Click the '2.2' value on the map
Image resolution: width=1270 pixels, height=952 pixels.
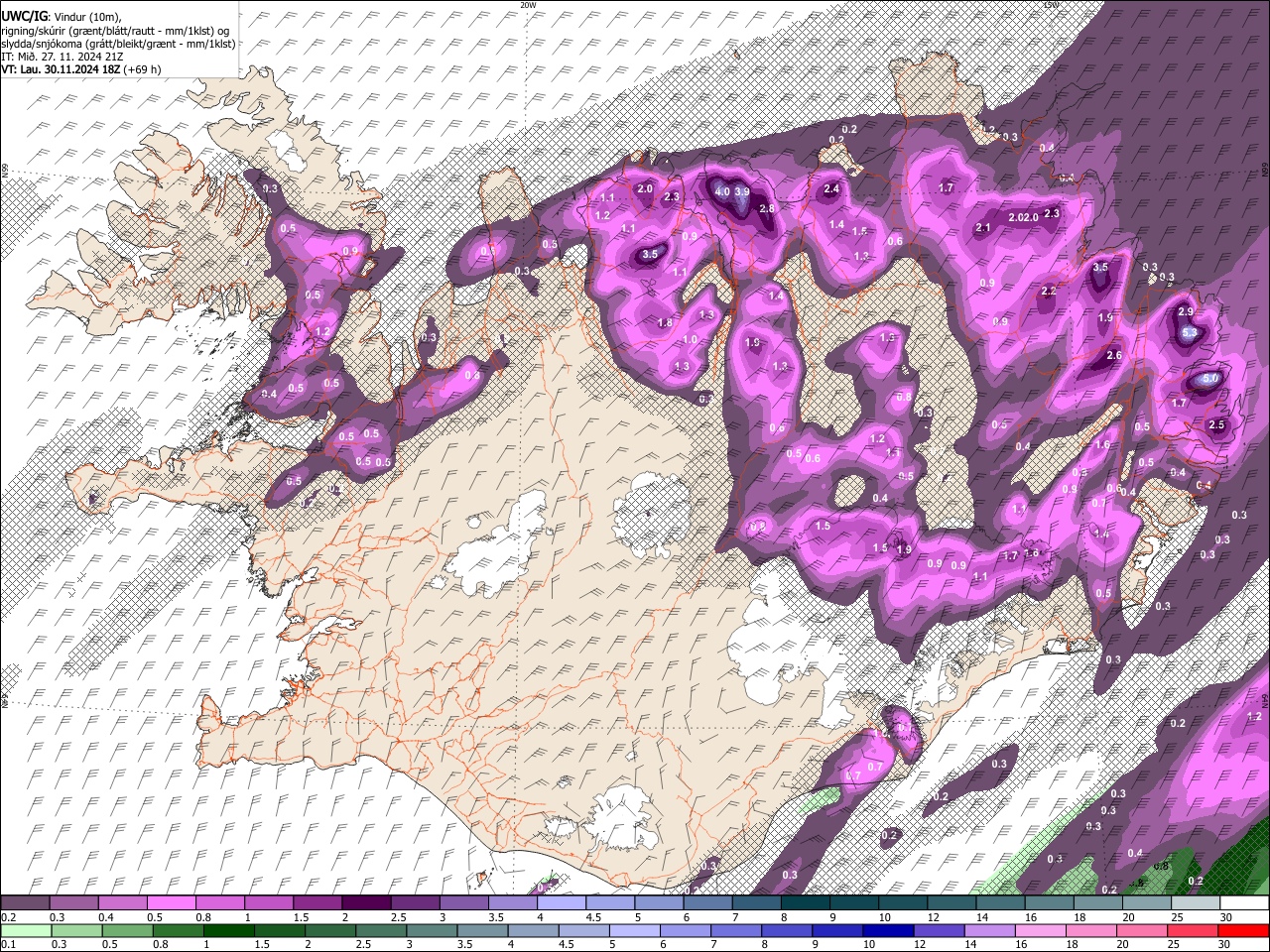1049,292
